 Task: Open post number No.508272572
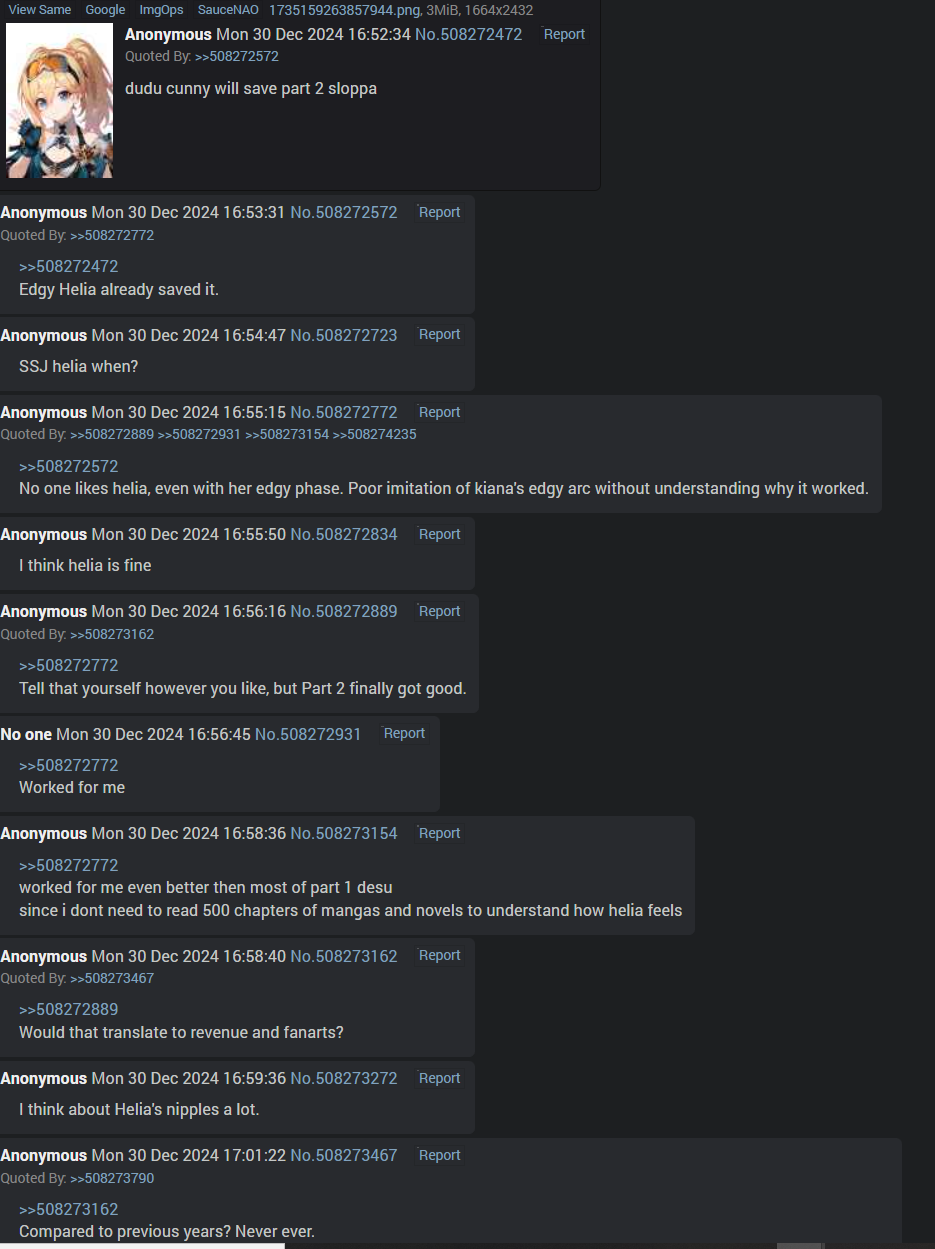pos(344,212)
